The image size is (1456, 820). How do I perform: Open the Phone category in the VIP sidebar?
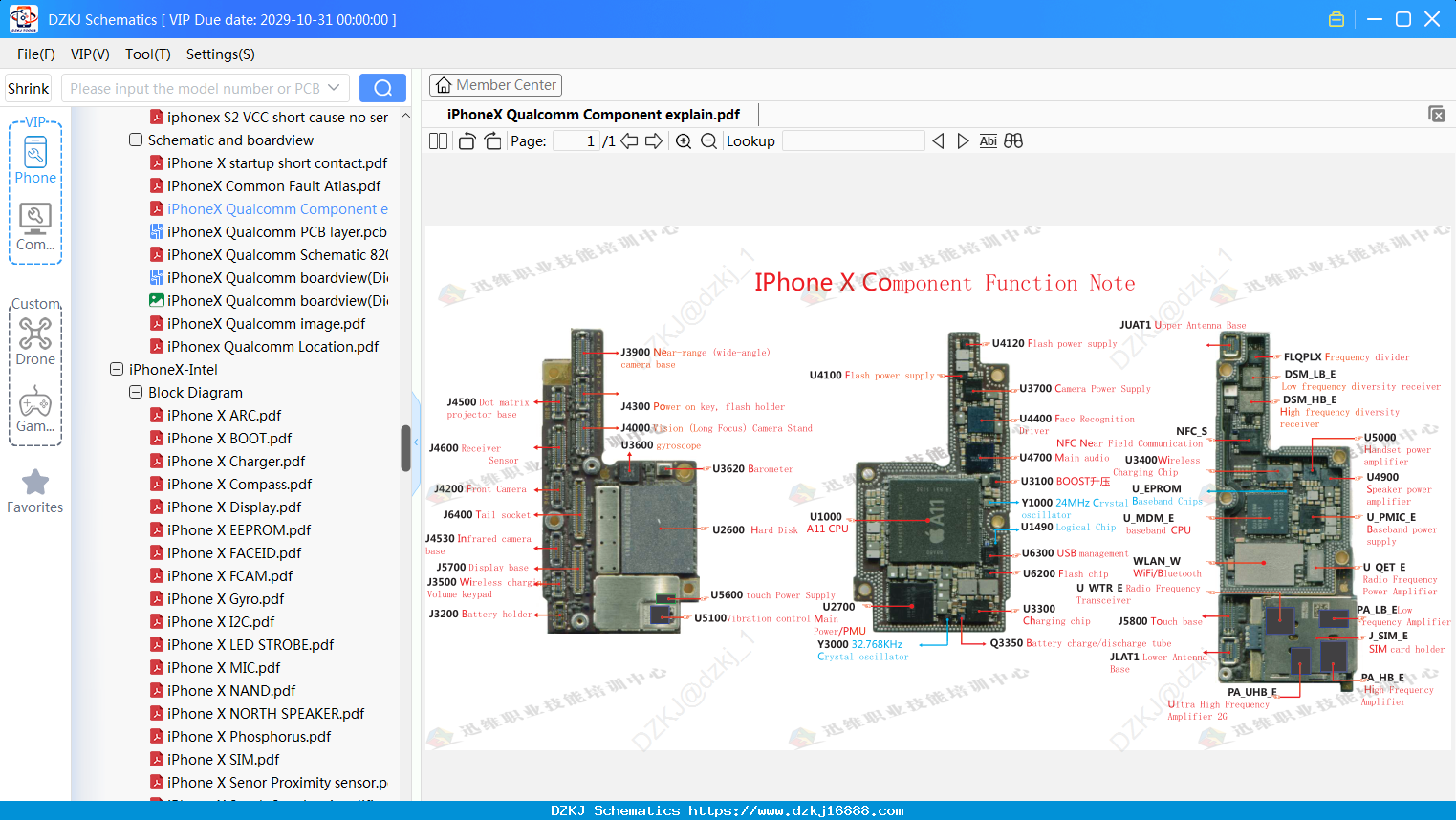(35, 159)
